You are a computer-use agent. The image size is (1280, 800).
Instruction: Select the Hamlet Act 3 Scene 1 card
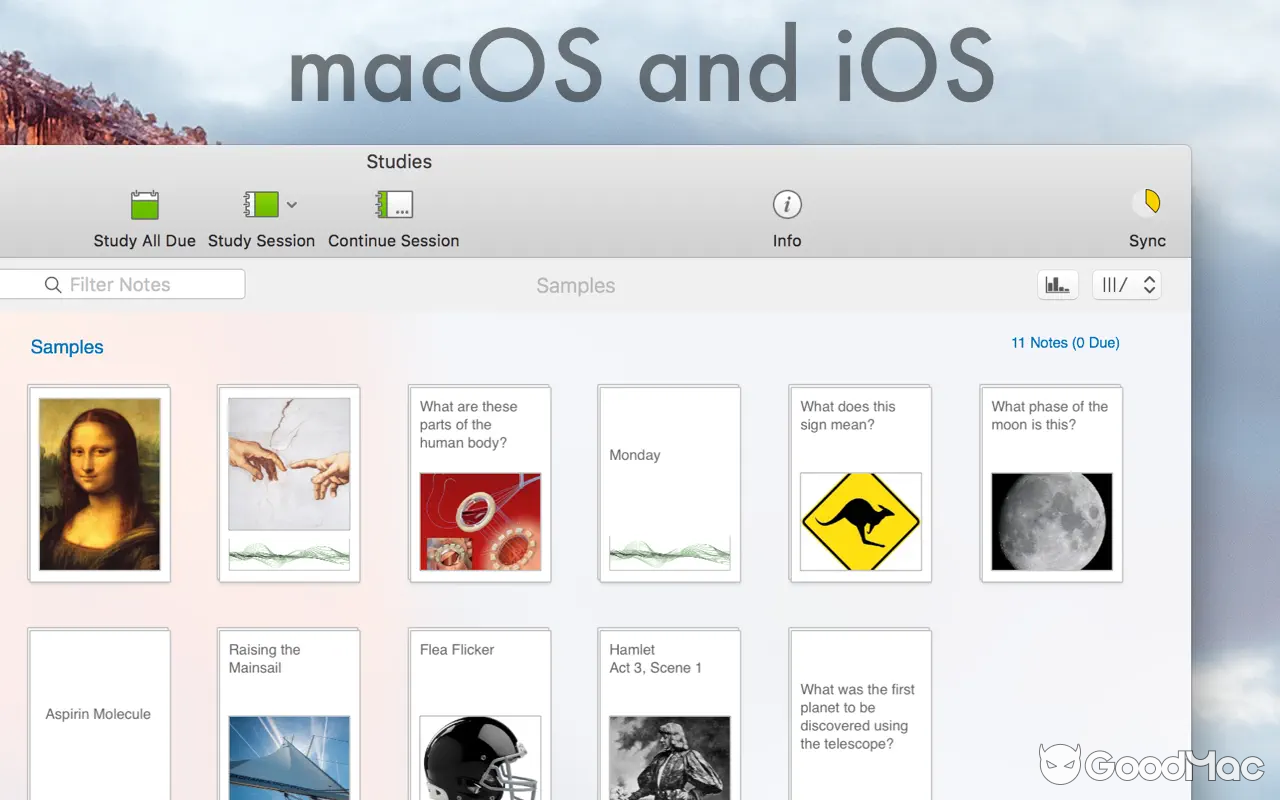tap(668, 713)
